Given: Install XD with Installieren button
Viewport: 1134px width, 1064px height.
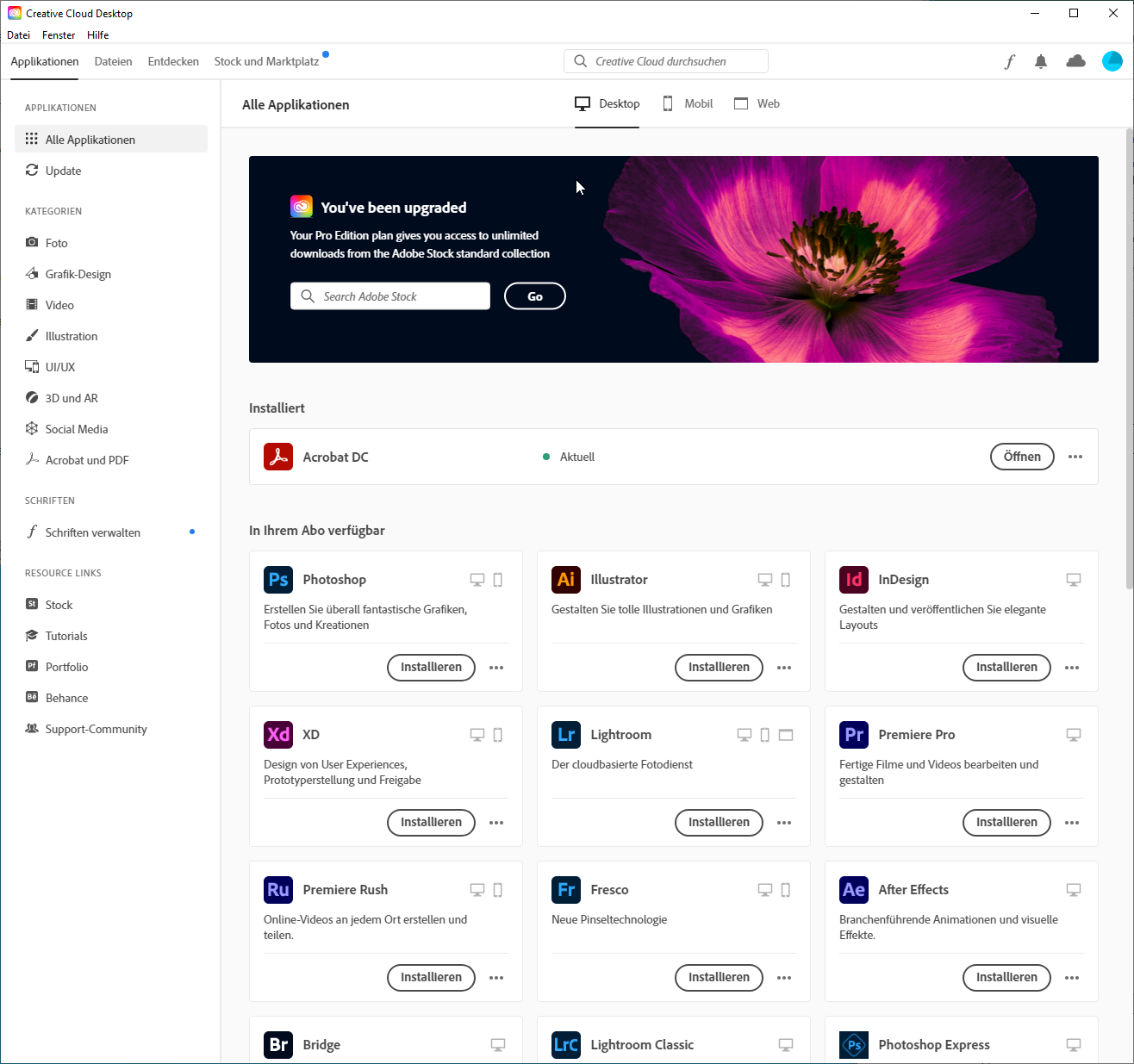Looking at the screenshot, I should 431,823.
